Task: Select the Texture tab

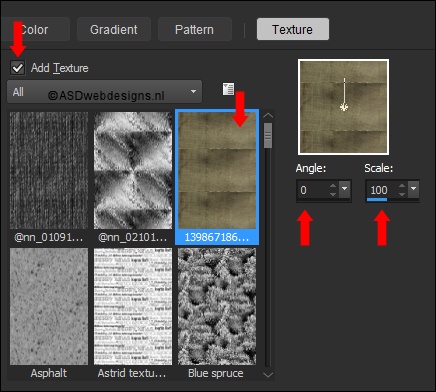Action: [x=292, y=29]
